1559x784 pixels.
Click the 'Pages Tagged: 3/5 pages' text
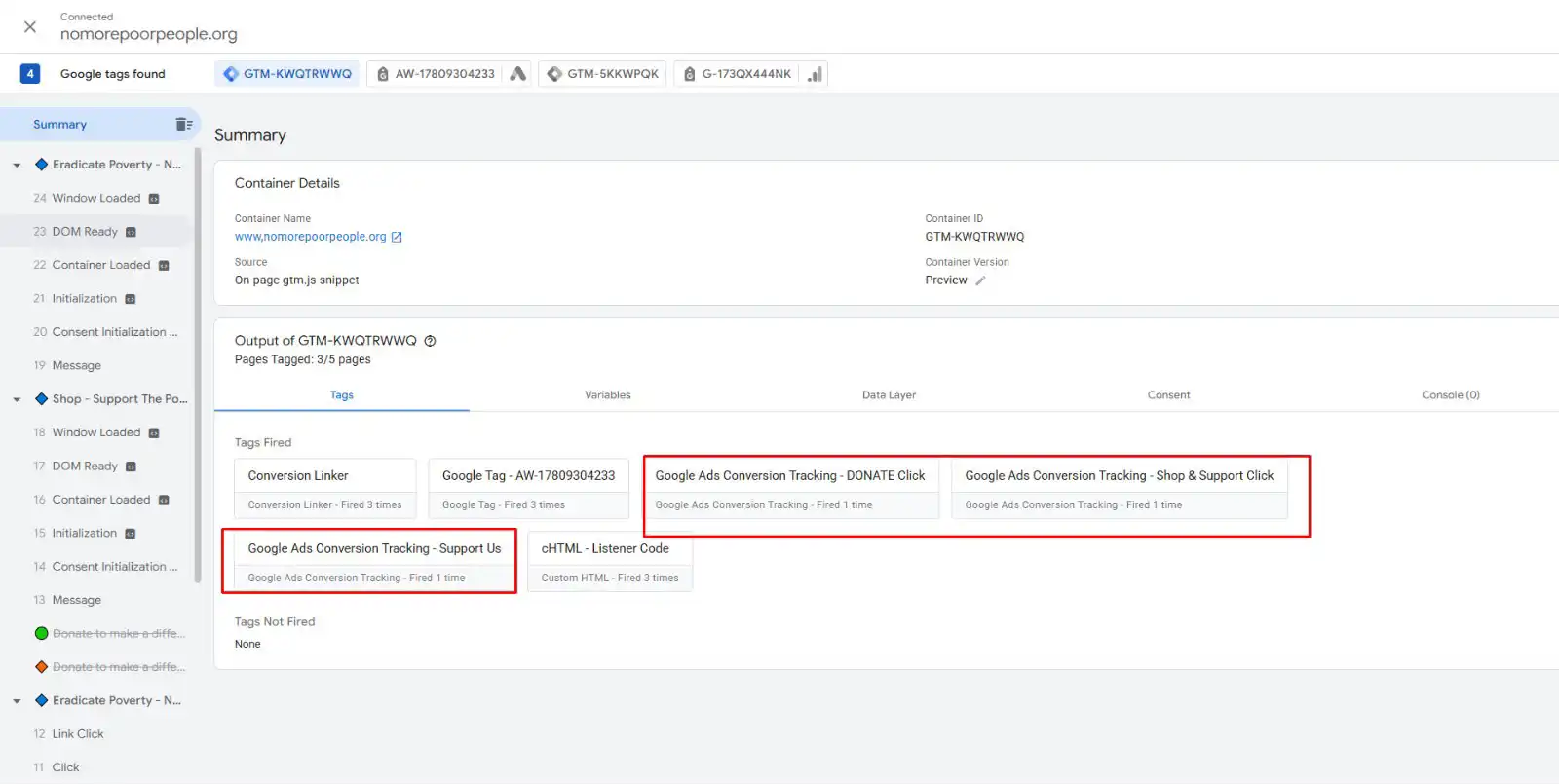coord(303,360)
